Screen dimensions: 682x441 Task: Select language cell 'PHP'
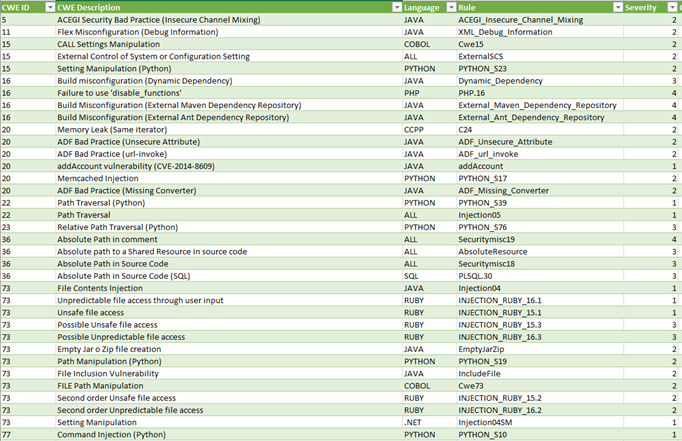pos(429,93)
